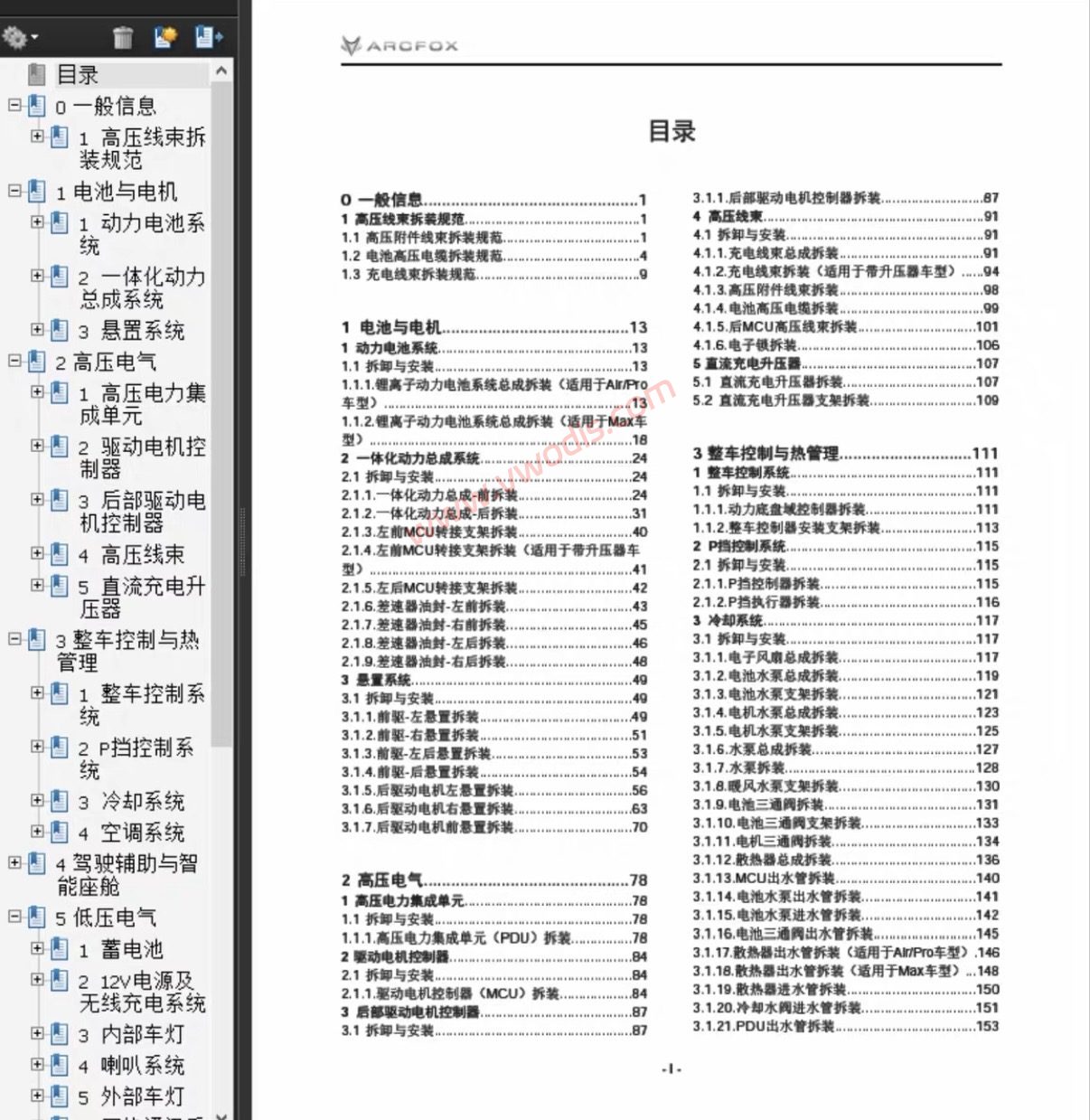Expand the '1 动力电池系统' bookmark
This screenshot has width=1090, height=1120.
click(37, 221)
